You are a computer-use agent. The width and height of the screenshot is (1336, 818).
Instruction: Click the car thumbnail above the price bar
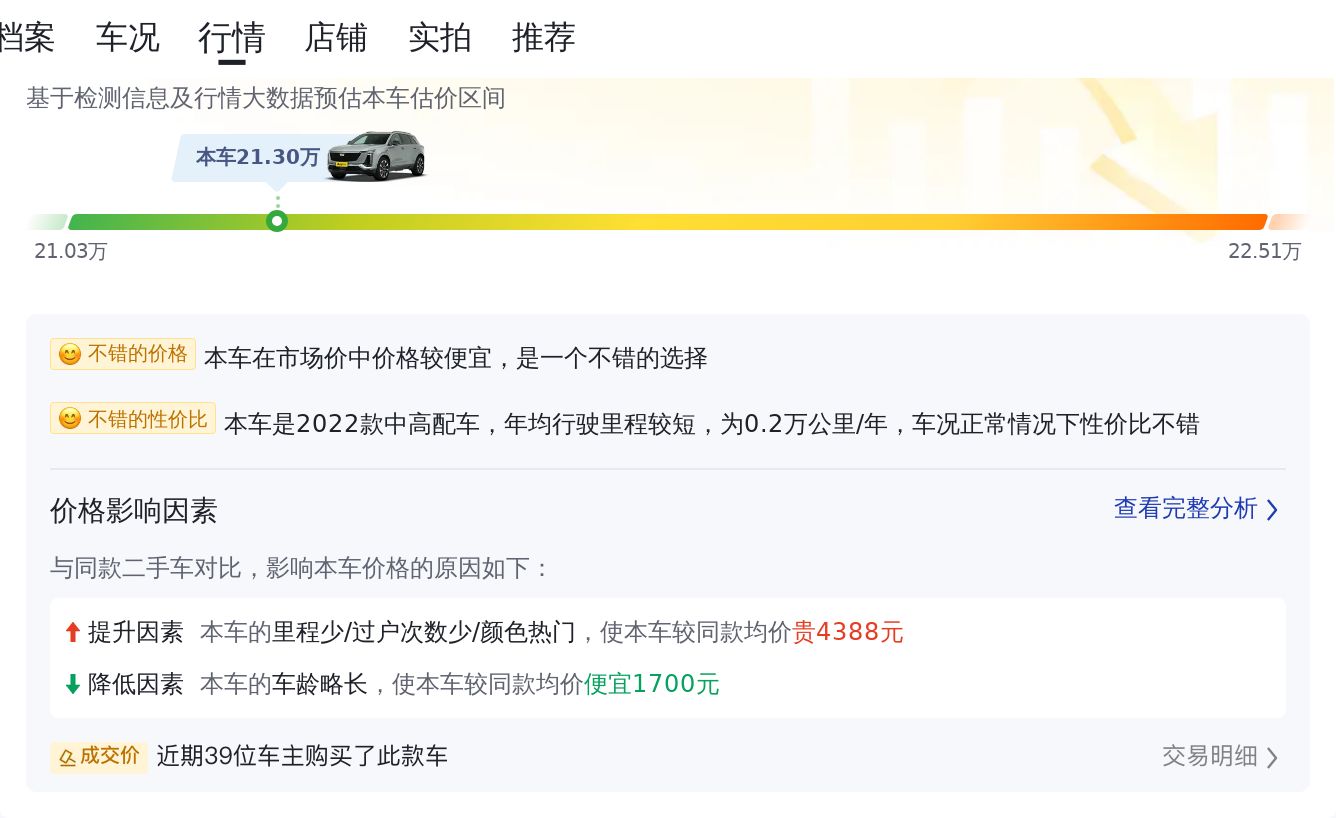(x=377, y=155)
